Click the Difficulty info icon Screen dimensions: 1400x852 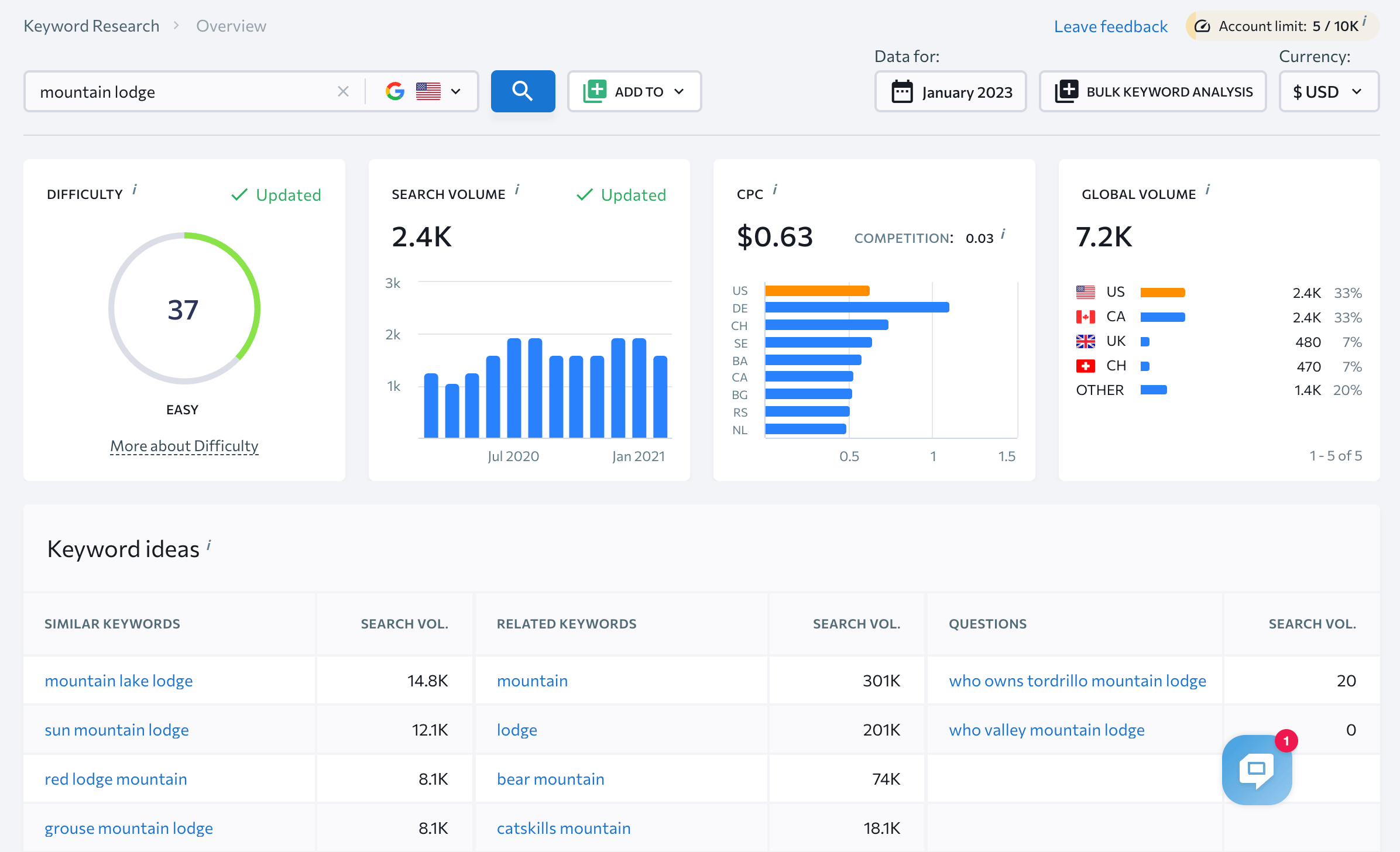tap(135, 190)
